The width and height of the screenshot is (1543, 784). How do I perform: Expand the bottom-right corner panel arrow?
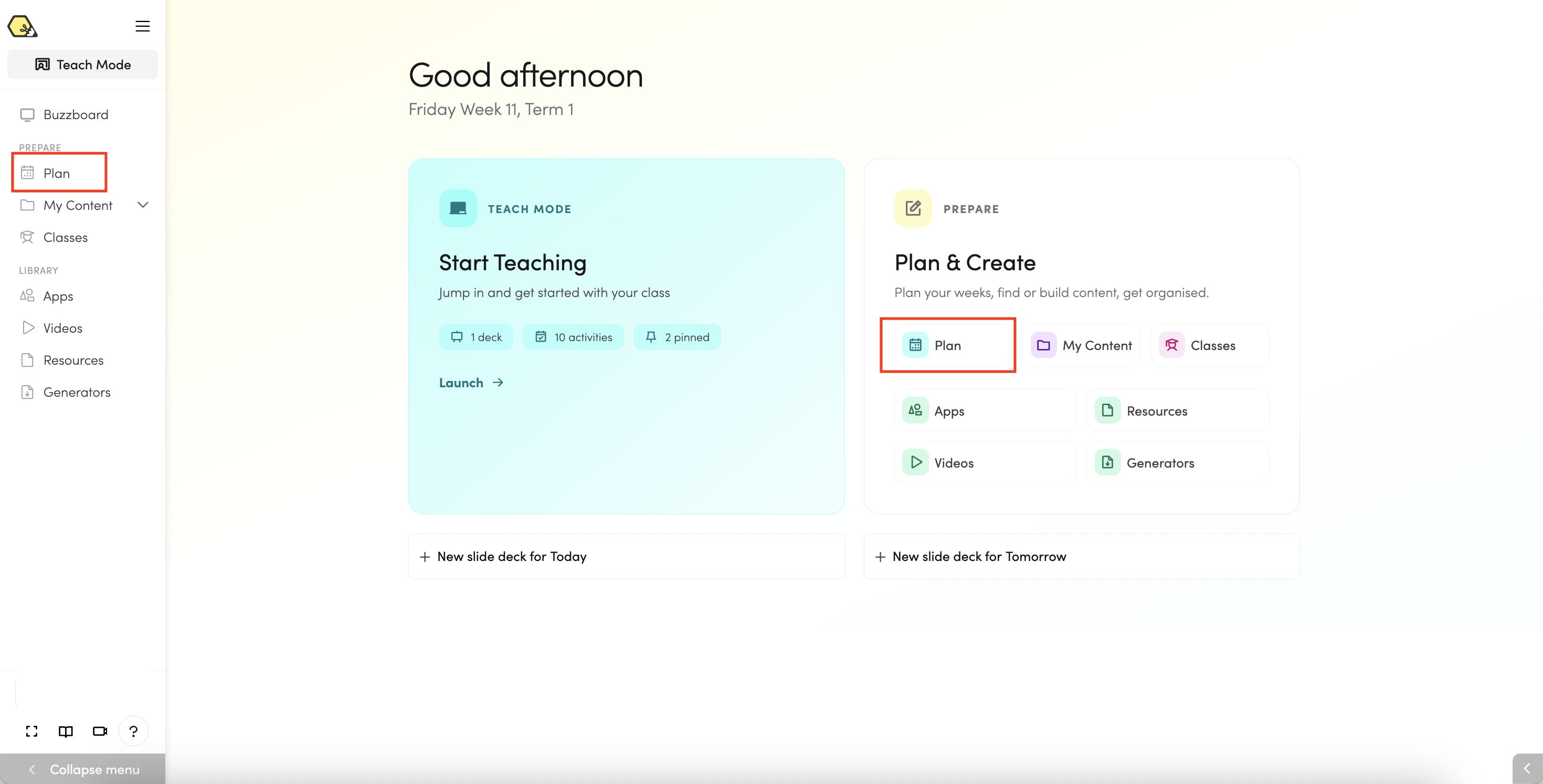(x=1526, y=768)
